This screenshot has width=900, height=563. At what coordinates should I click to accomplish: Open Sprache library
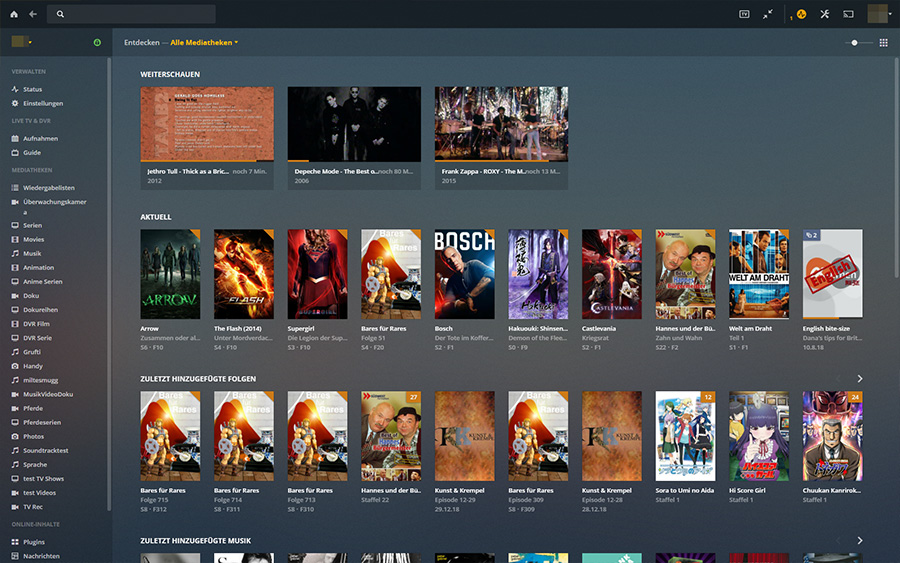35,464
